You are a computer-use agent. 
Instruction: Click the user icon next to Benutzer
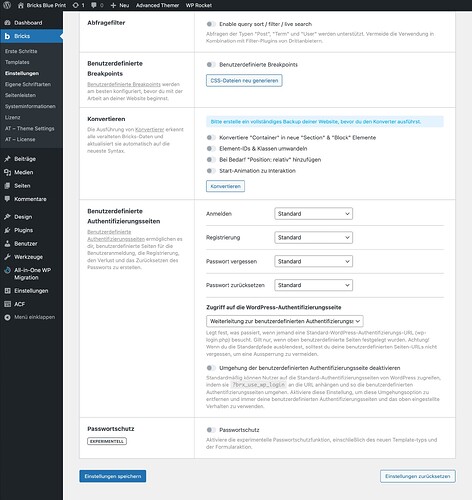7,244
